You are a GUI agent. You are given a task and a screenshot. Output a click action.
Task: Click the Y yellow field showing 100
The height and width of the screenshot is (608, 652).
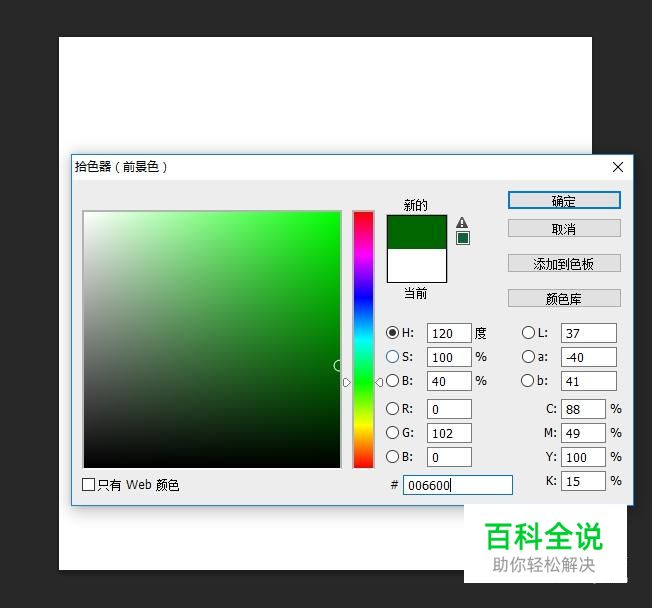click(583, 457)
